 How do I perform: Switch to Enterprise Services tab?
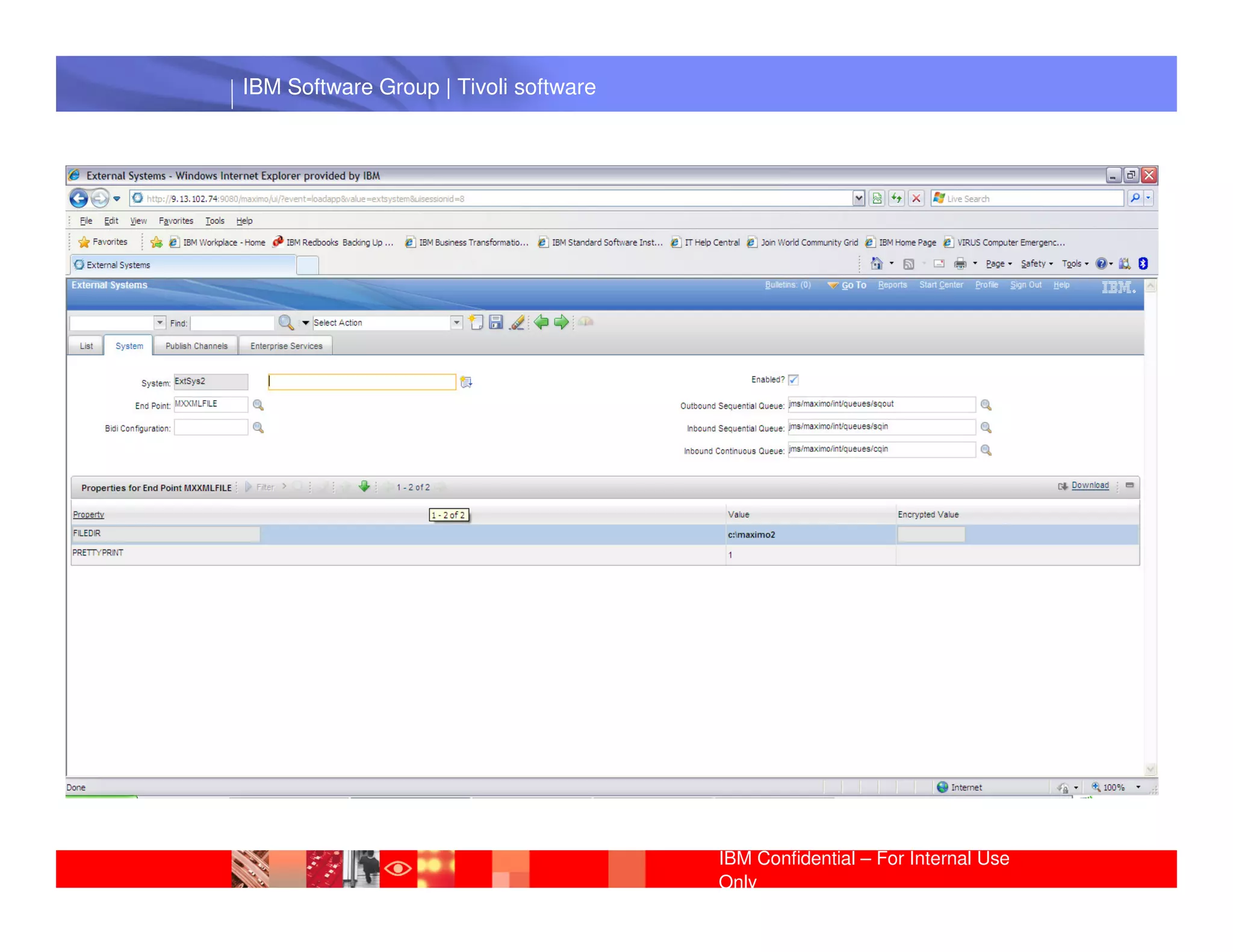[286, 346]
